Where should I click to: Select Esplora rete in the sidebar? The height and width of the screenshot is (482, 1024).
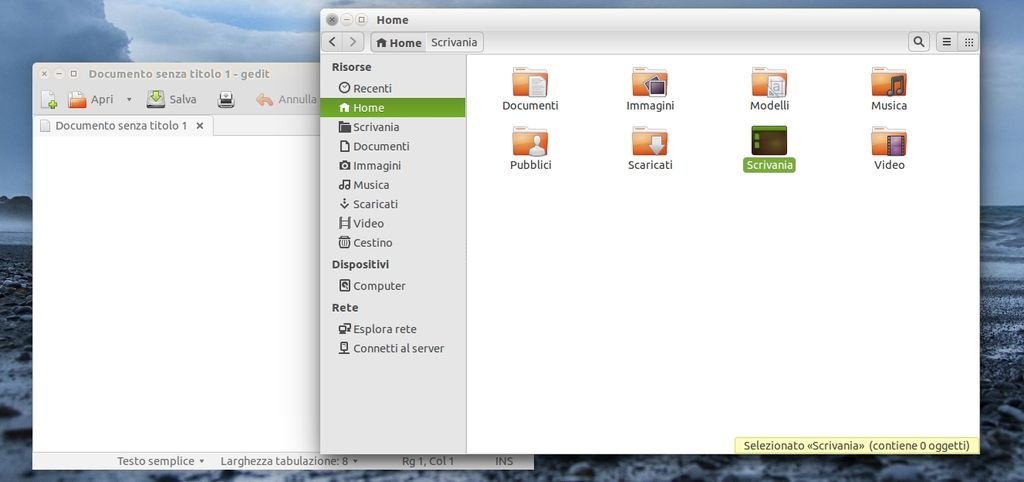384,329
